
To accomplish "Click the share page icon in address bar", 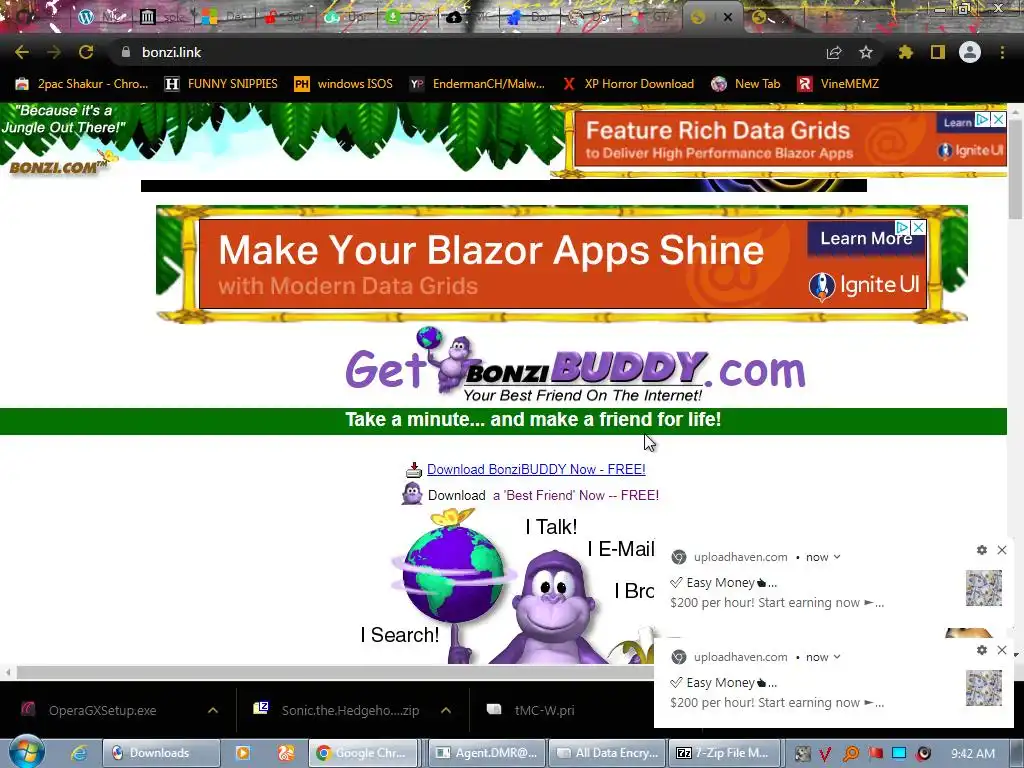I will 834,52.
